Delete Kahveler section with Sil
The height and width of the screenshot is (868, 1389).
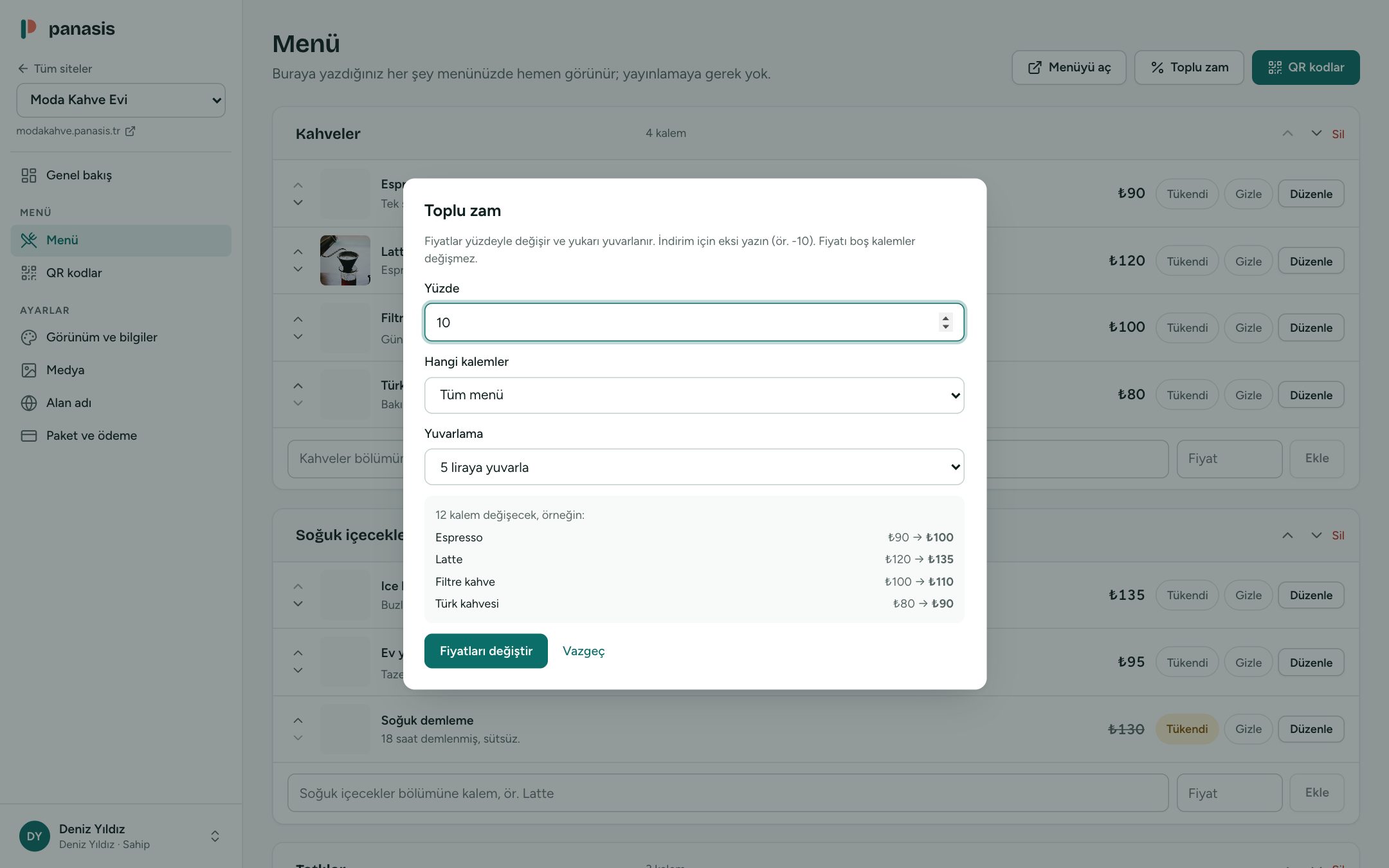tap(1338, 134)
